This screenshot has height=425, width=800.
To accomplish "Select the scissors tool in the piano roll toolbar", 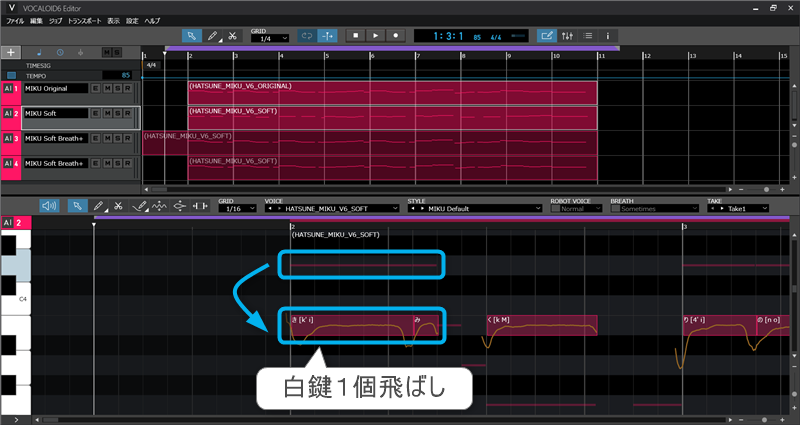I will click(118, 206).
